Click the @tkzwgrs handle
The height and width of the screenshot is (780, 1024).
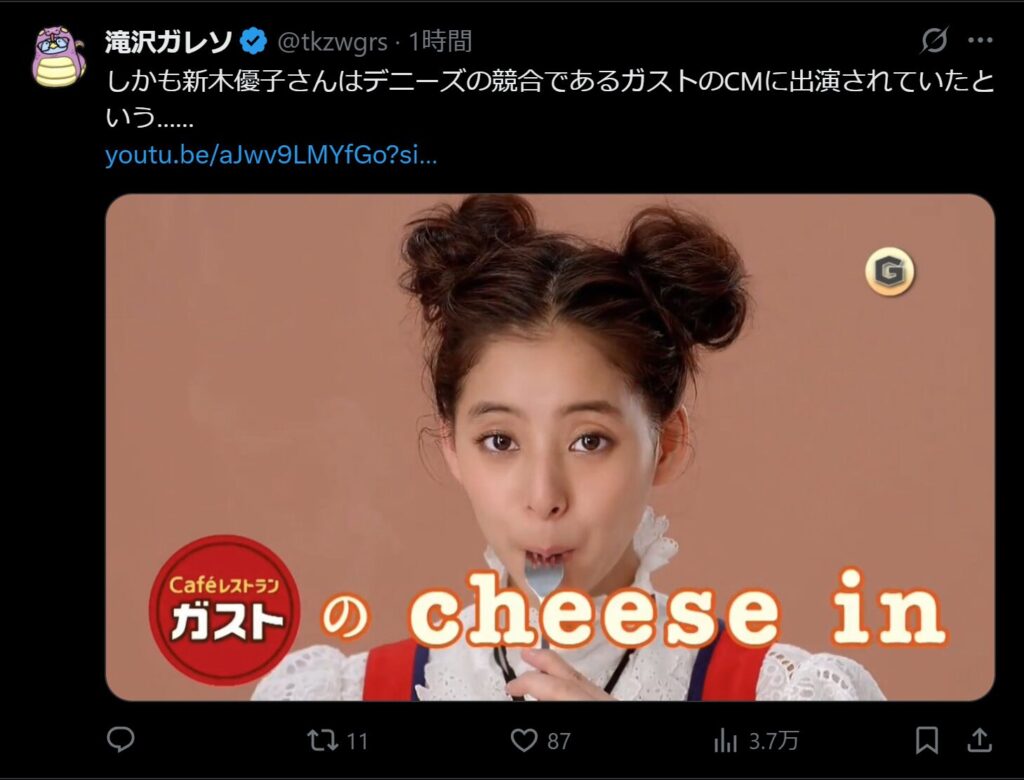tap(332, 42)
